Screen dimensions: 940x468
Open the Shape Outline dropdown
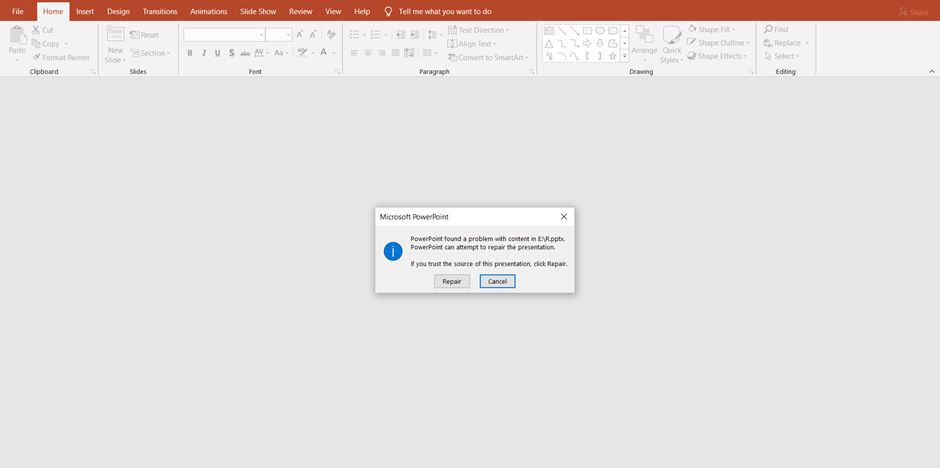pyautogui.click(x=718, y=43)
